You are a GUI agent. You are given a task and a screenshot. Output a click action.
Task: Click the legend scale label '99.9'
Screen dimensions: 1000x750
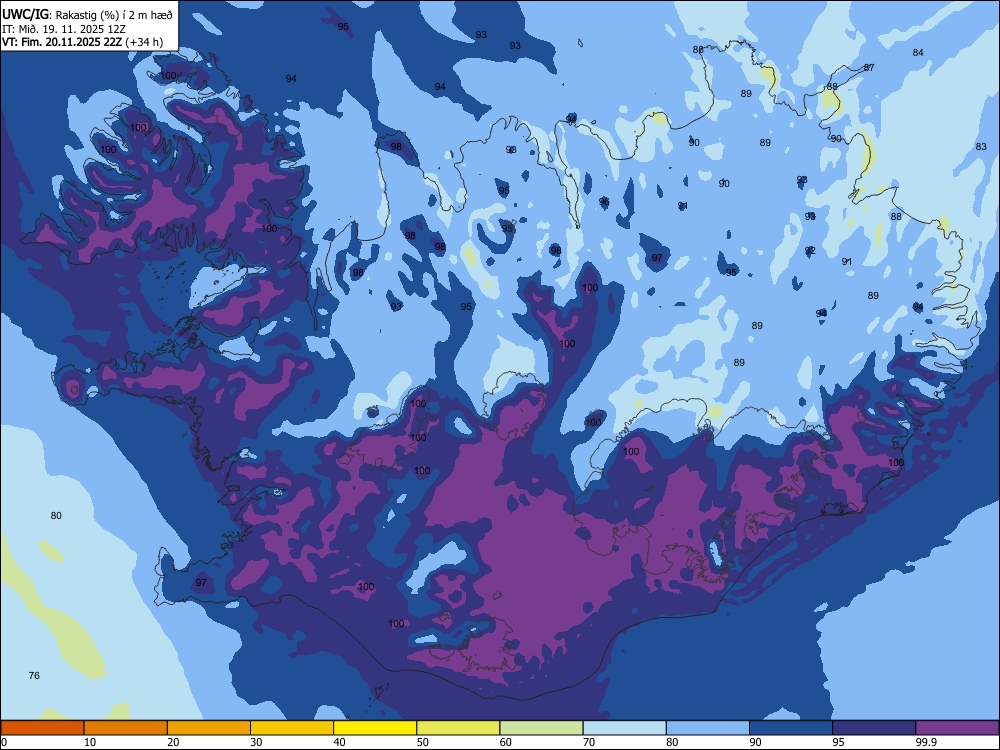click(927, 742)
